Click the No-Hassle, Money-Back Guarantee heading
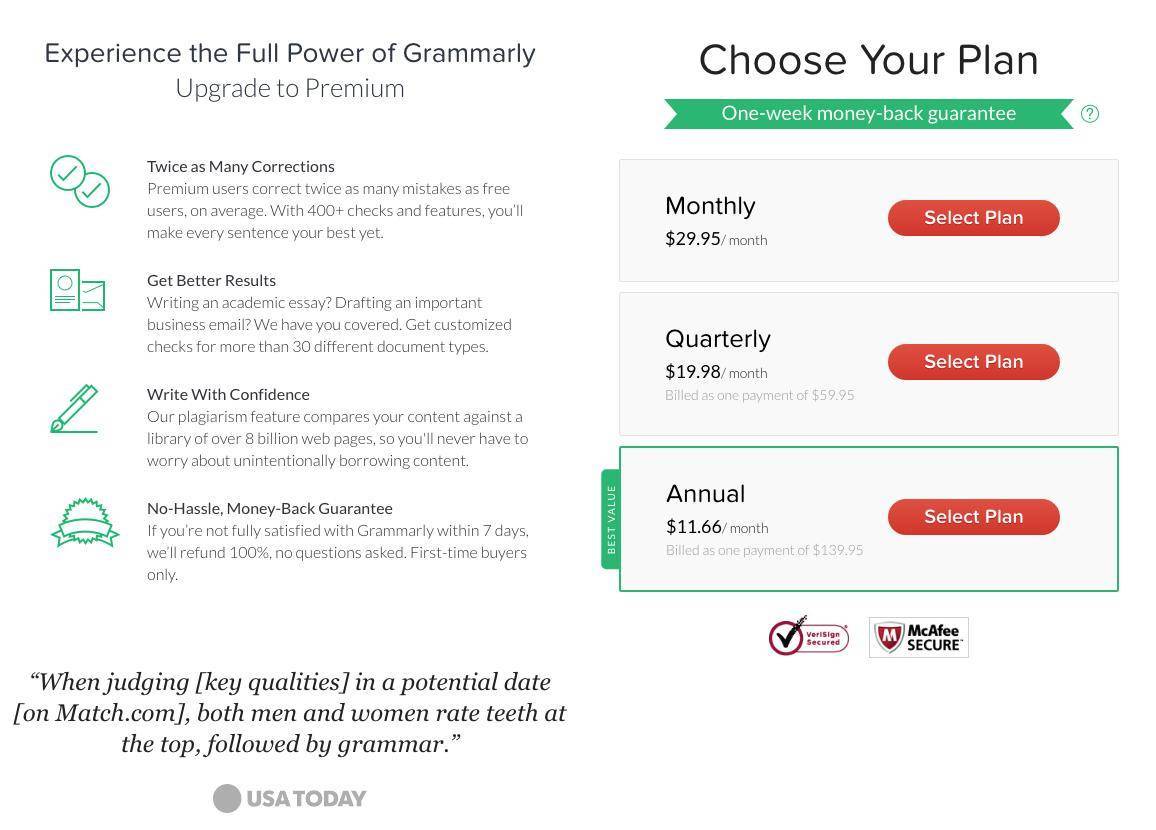Image resolution: width=1156 pixels, height=830 pixels. click(x=269, y=509)
